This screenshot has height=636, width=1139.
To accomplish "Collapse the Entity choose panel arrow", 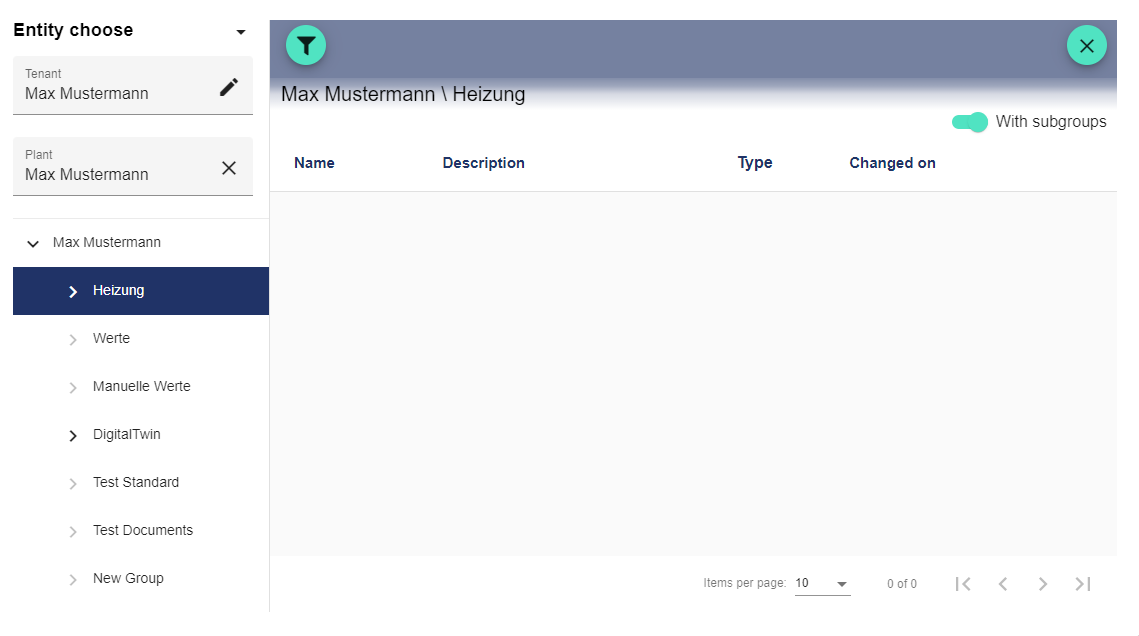I will pyautogui.click(x=240, y=32).
